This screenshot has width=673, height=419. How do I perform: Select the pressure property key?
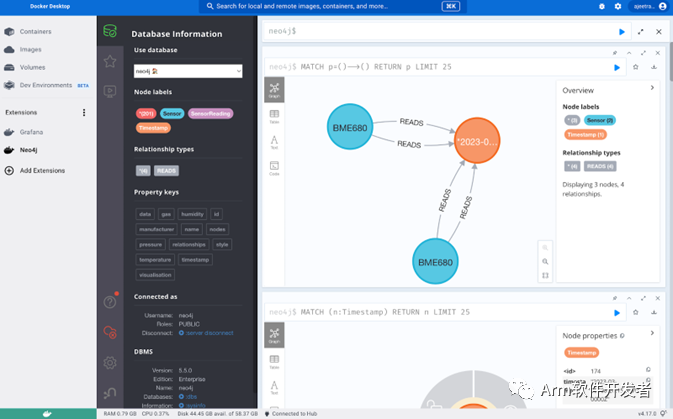click(151, 245)
